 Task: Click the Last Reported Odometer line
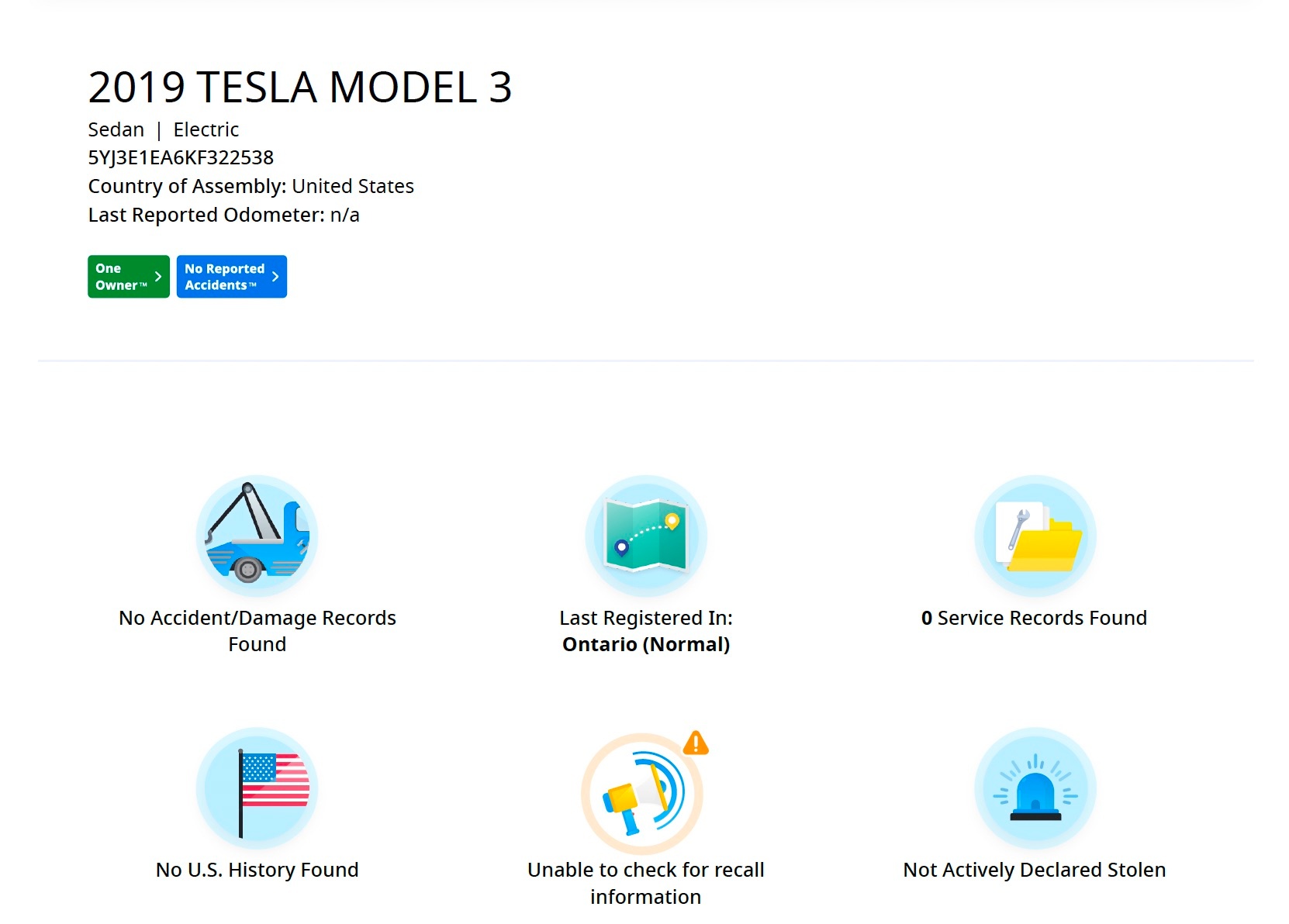click(224, 215)
